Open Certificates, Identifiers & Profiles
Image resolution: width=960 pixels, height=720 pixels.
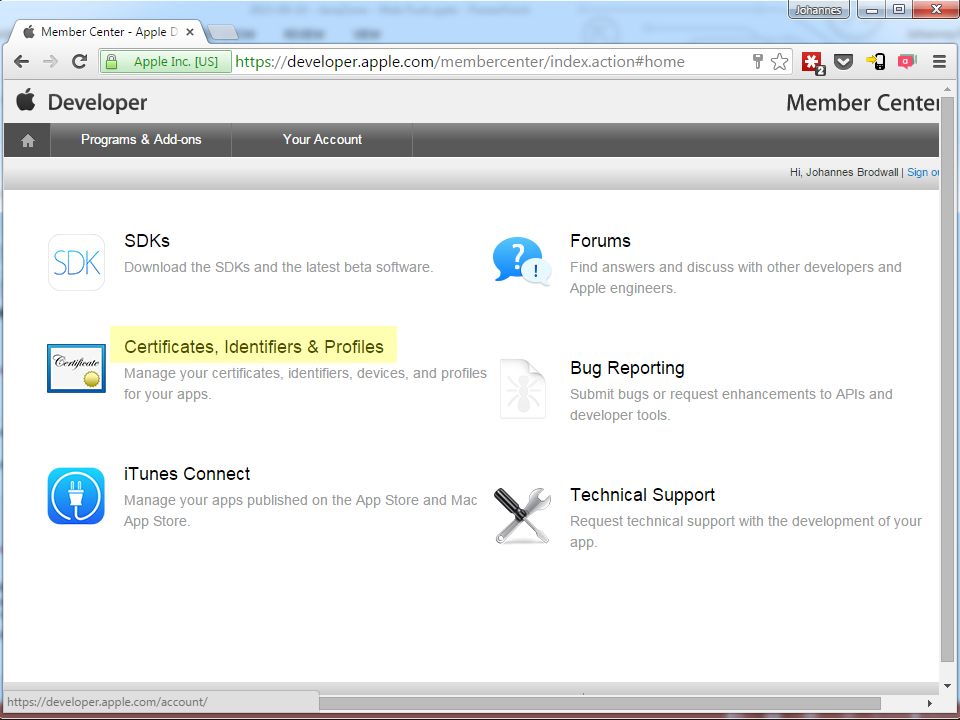253,347
